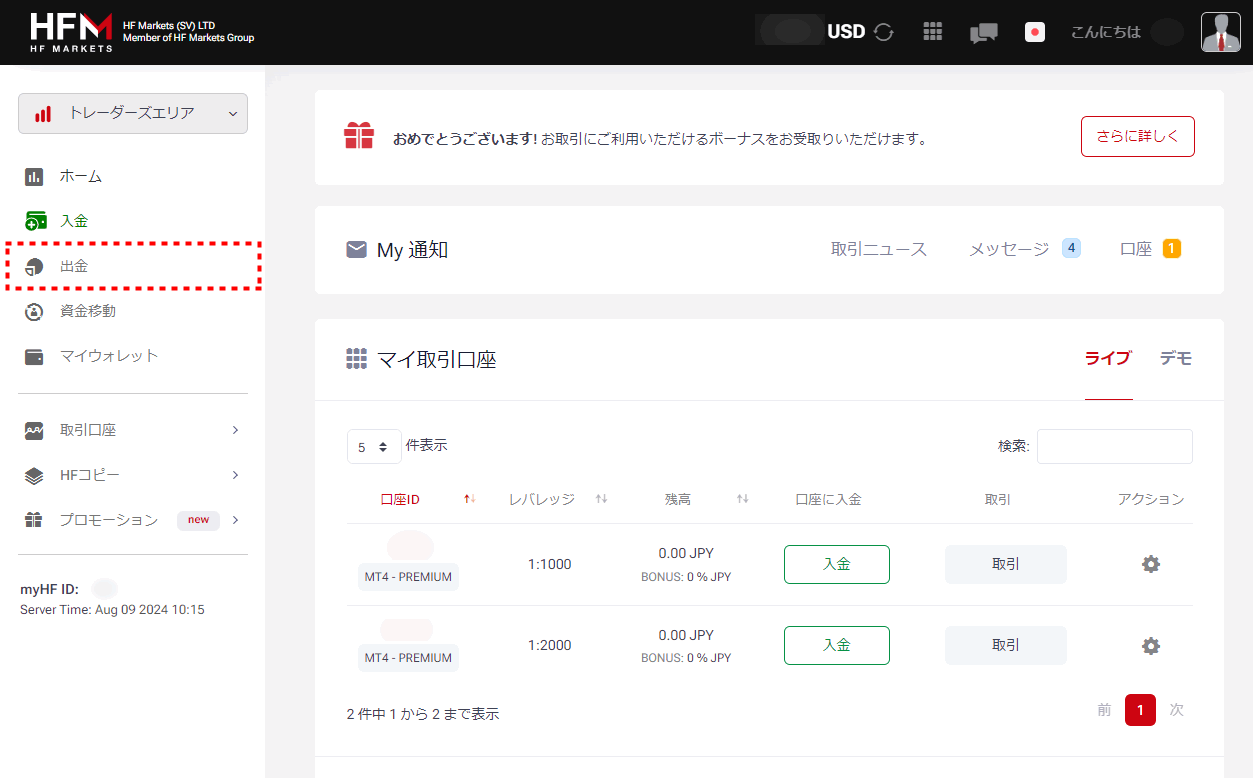1253x778 pixels.
Task: Sort by 口座ID column arrows
Action: pyautogui.click(x=469, y=499)
